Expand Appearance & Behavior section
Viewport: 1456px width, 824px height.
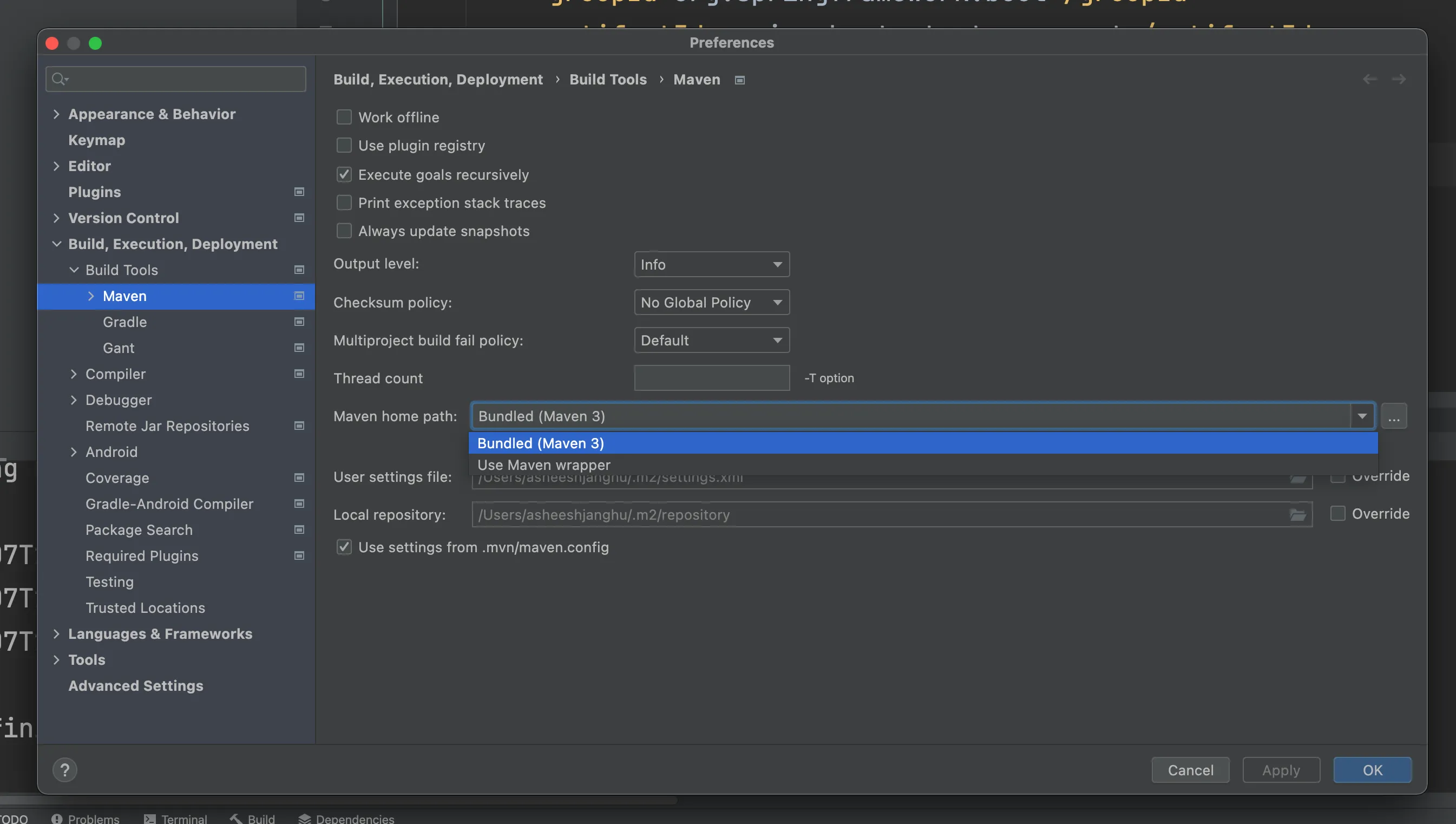pyautogui.click(x=56, y=114)
